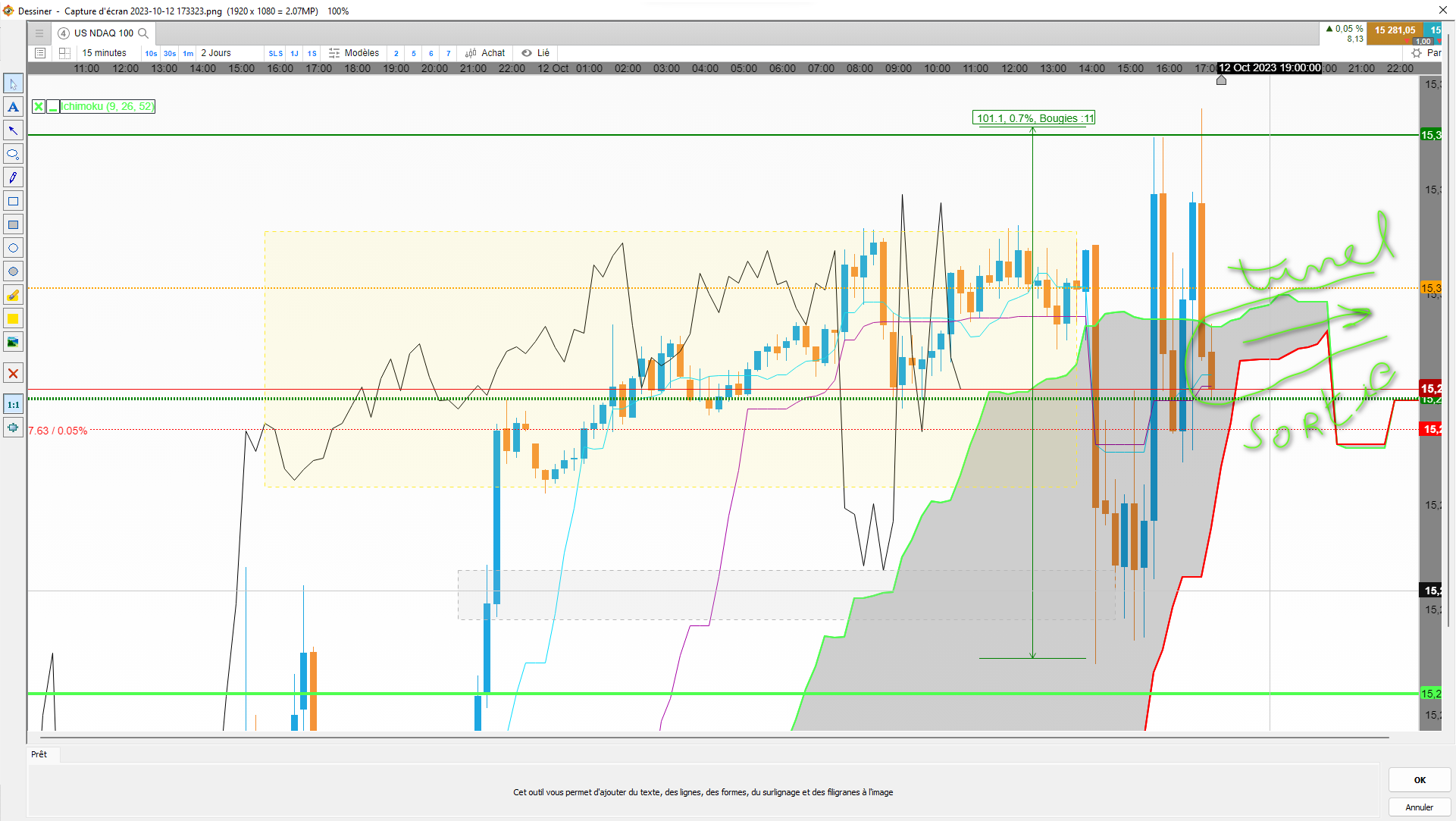The width and height of the screenshot is (1456, 821).
Task: Select the text annotation tool
Action: pyautogui.click(x=13, y=107)
